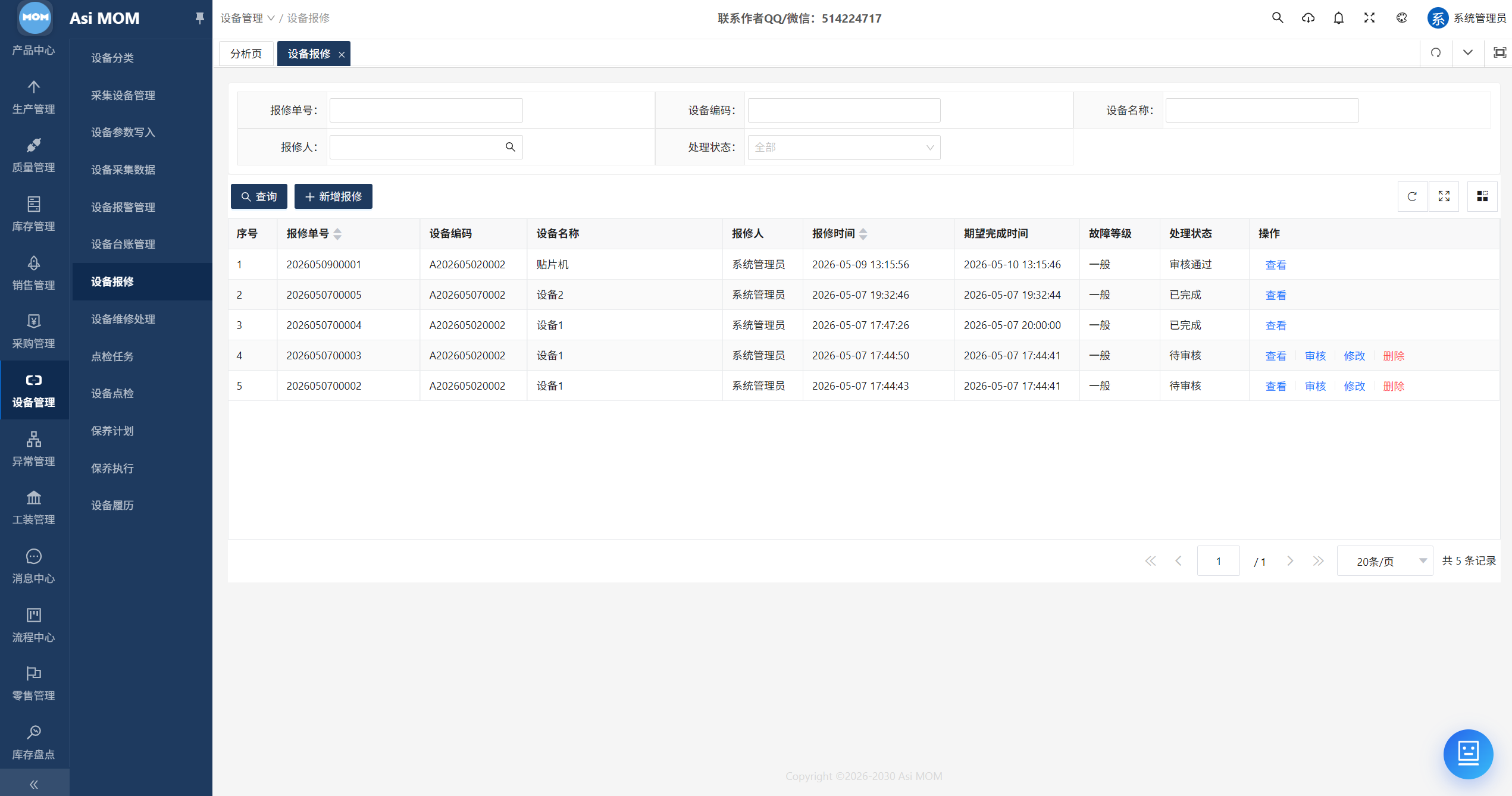Open the 工装管理 sidebar module
Image resolution: width=1512 pixels, height=796 pixels.
point(34,508)
